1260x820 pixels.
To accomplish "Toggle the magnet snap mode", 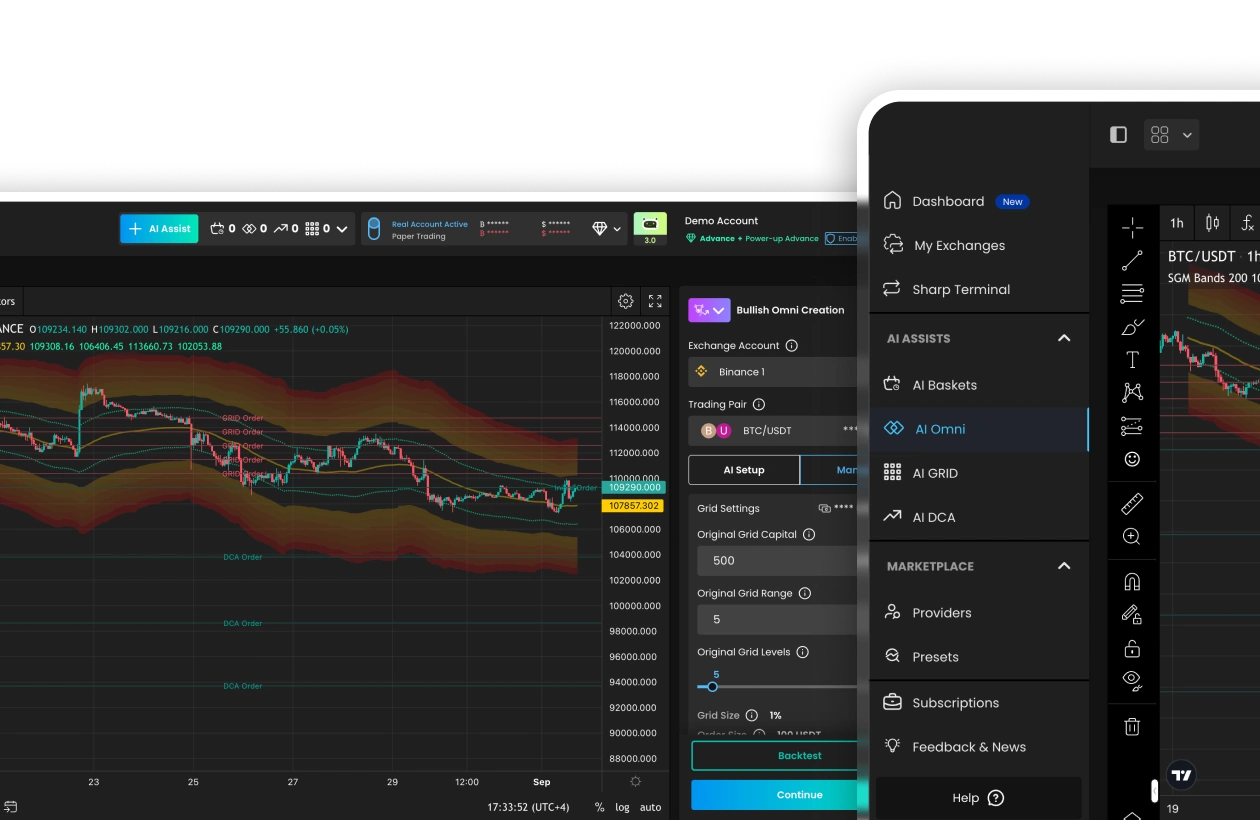I will (x=1132, y=582).
